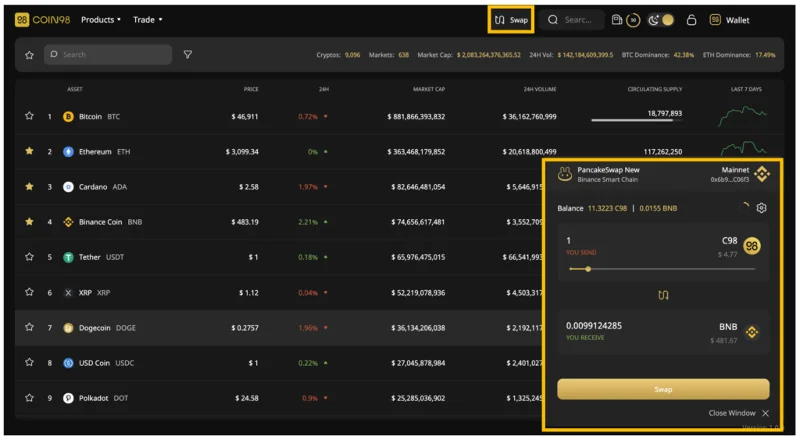Viewport: 800px width, 440px height.
Task: Sort by the PRICE column header
Action: pyautogui.click(x=251, y=89)
